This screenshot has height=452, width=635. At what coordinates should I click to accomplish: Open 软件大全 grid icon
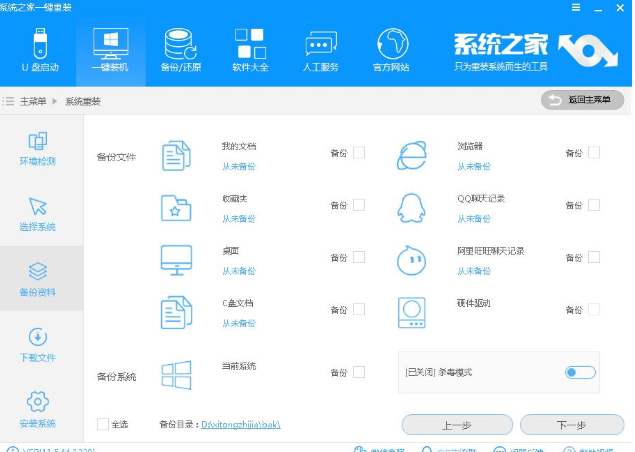click(x=249, y=43)
